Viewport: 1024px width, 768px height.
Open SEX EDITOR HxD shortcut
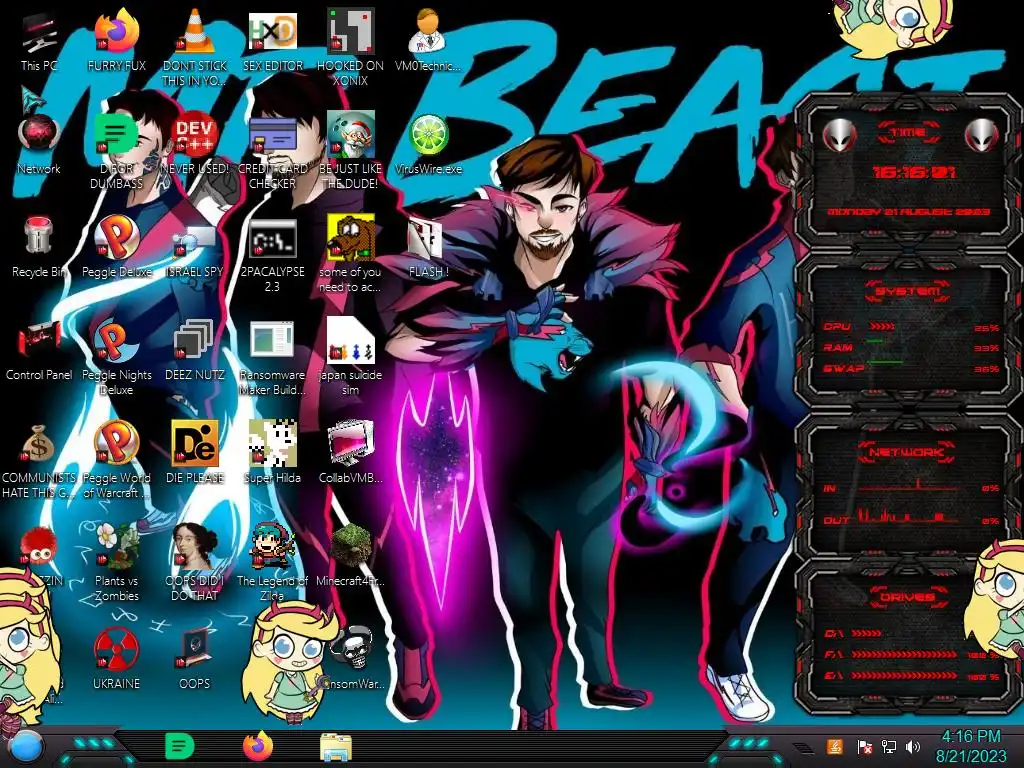[272, 31]
